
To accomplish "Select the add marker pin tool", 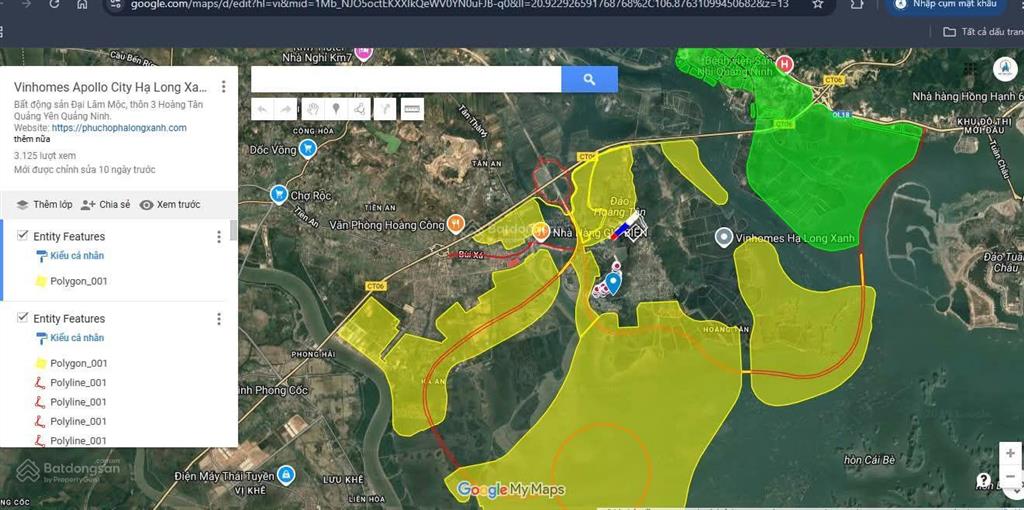I will (x=336, y=109).
